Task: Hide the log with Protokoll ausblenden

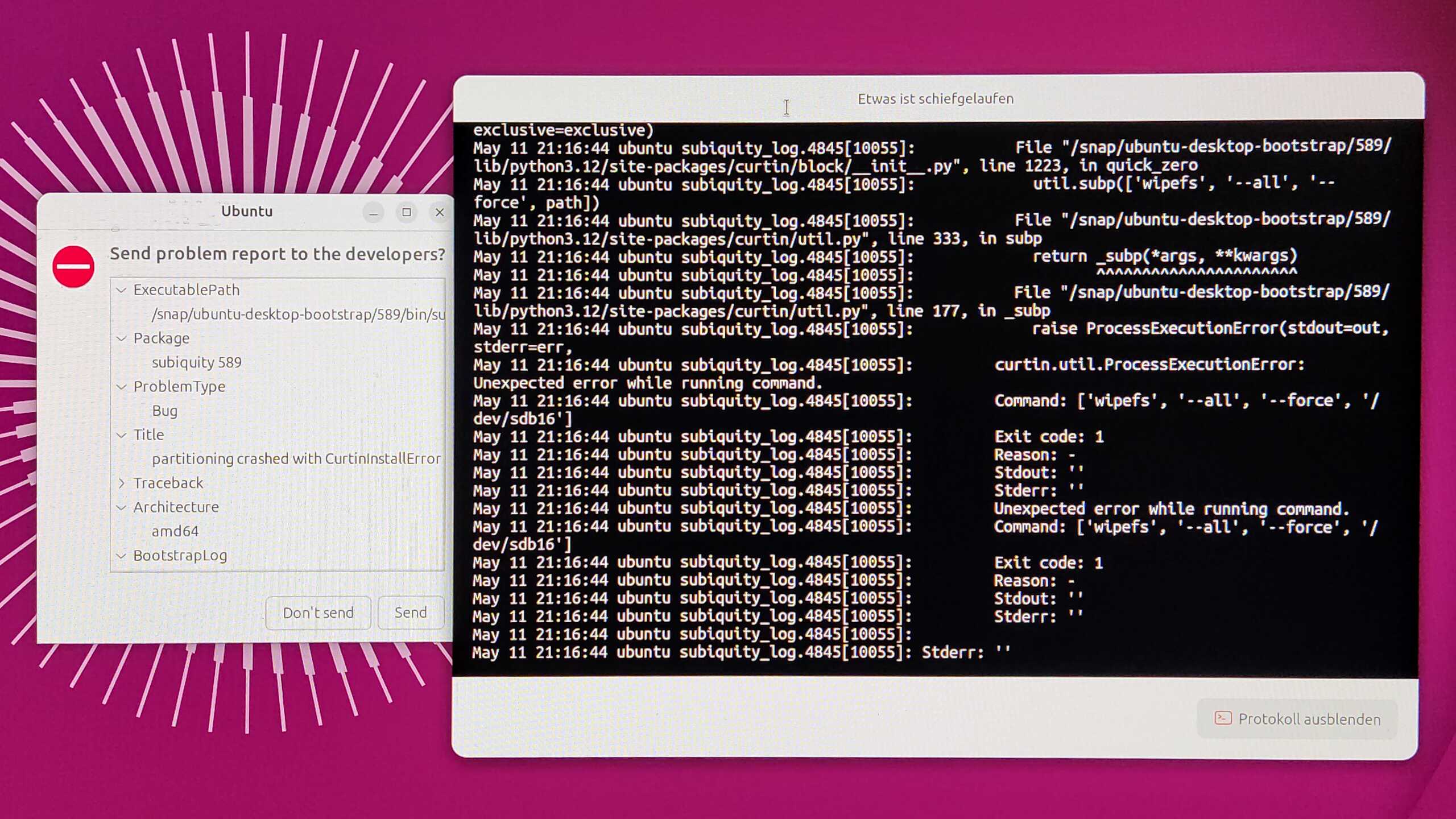Action: click(x=1297, y=719)
